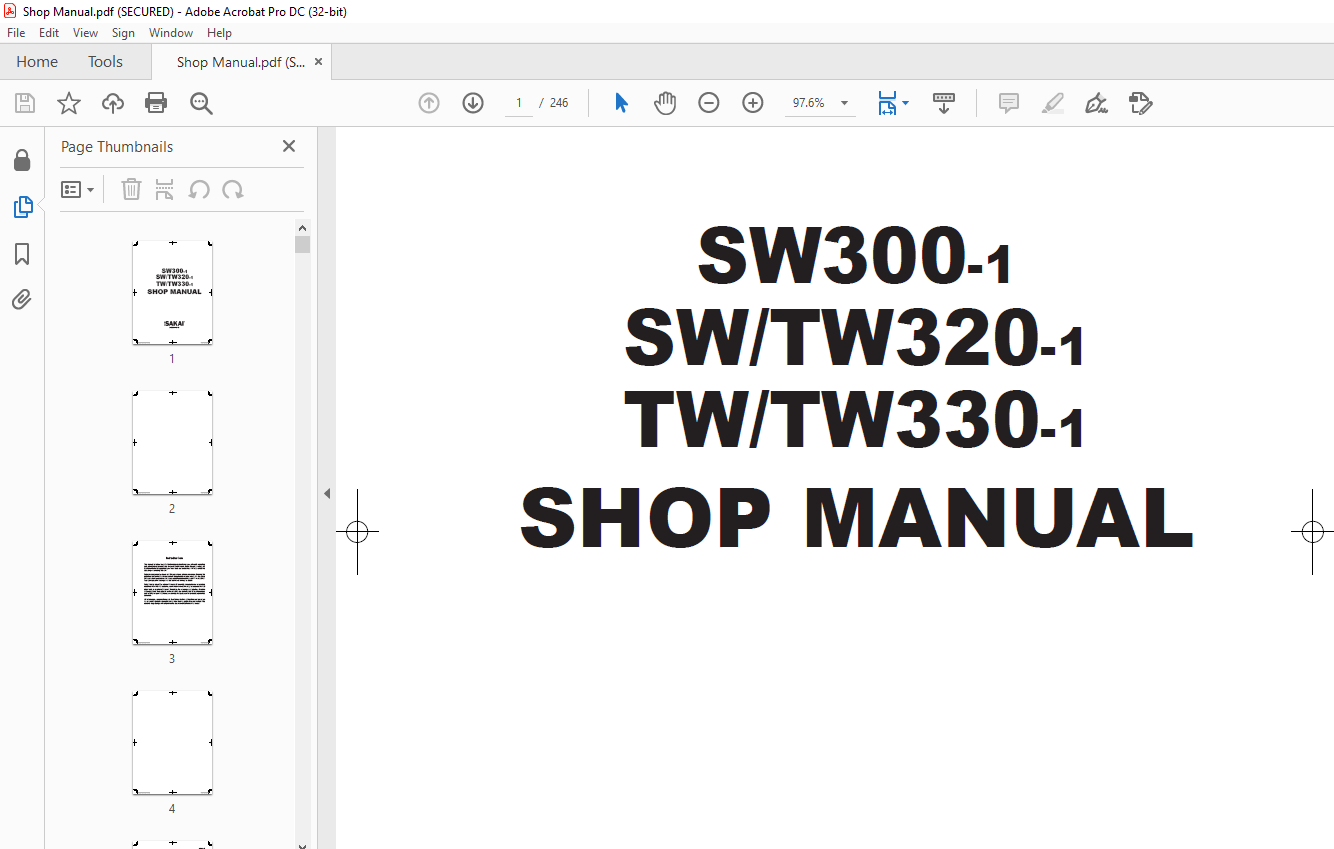The height and width of the screenshot is (849, 1334).
Task: Go to next page arrow
Action: [x=473, y=103]
